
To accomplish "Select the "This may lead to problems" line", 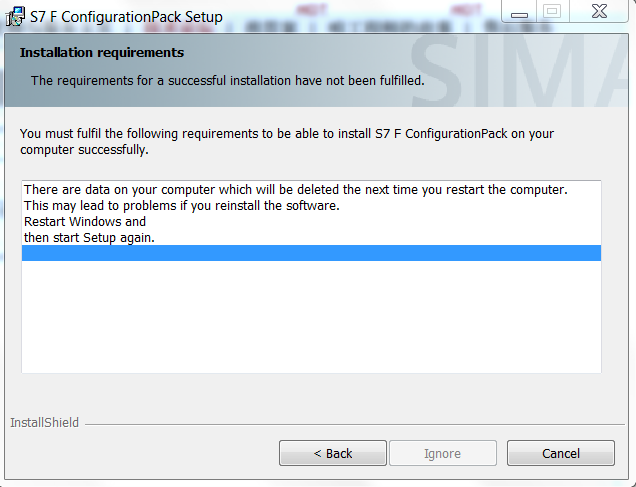I will (x=182, y=206).
